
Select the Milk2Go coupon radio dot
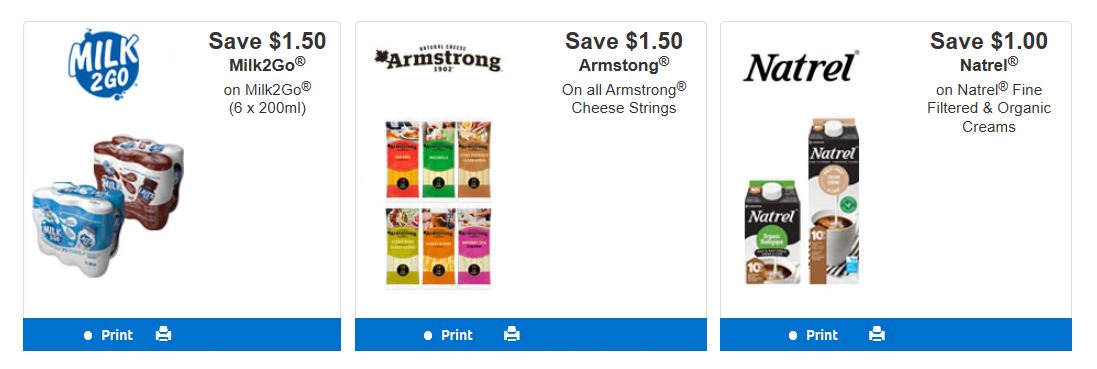87,335
